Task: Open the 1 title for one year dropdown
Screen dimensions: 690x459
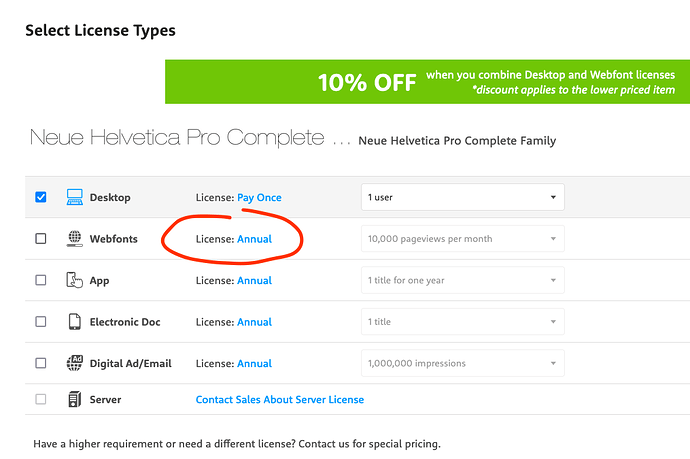Action: tap(462, 280)
